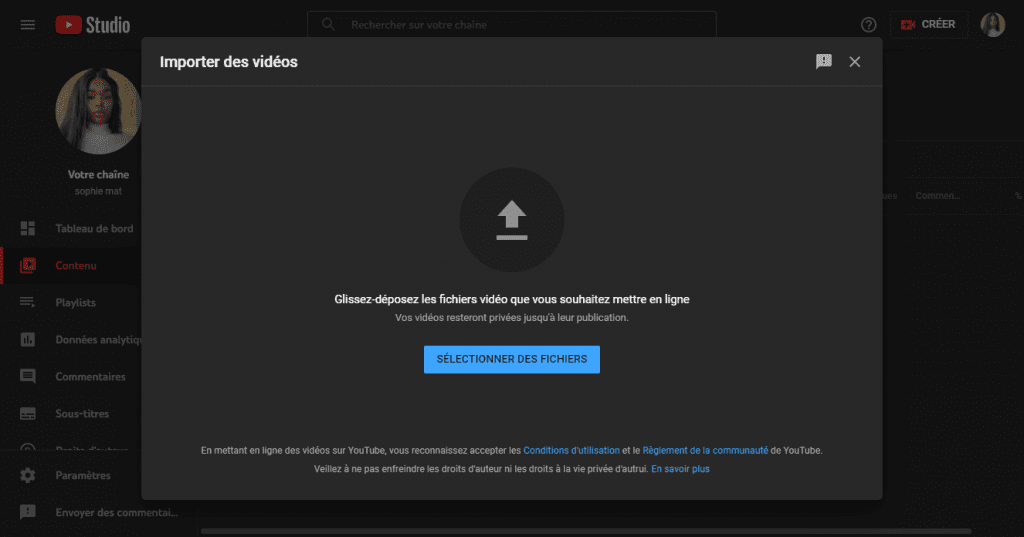The image size is (1024, 537).
Task: Click the search magnifier icon
Action: [x=328, y=25]
